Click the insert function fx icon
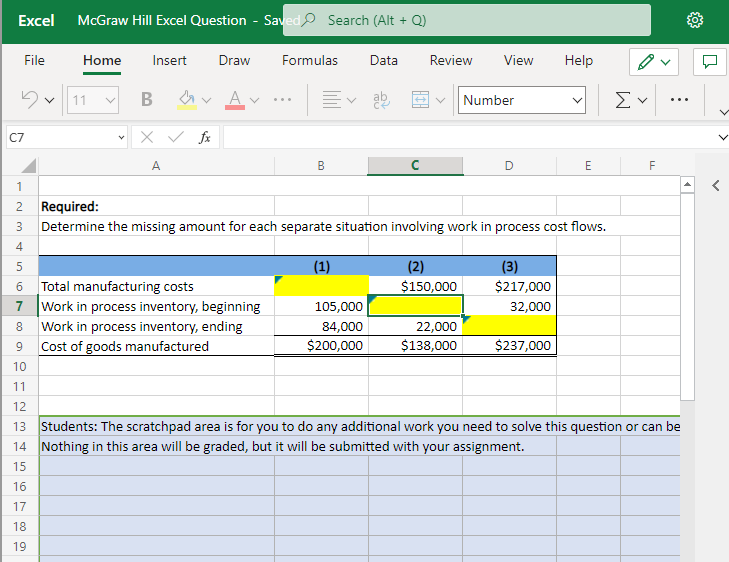This screenshot has width=729, height=562. (203, 136)
